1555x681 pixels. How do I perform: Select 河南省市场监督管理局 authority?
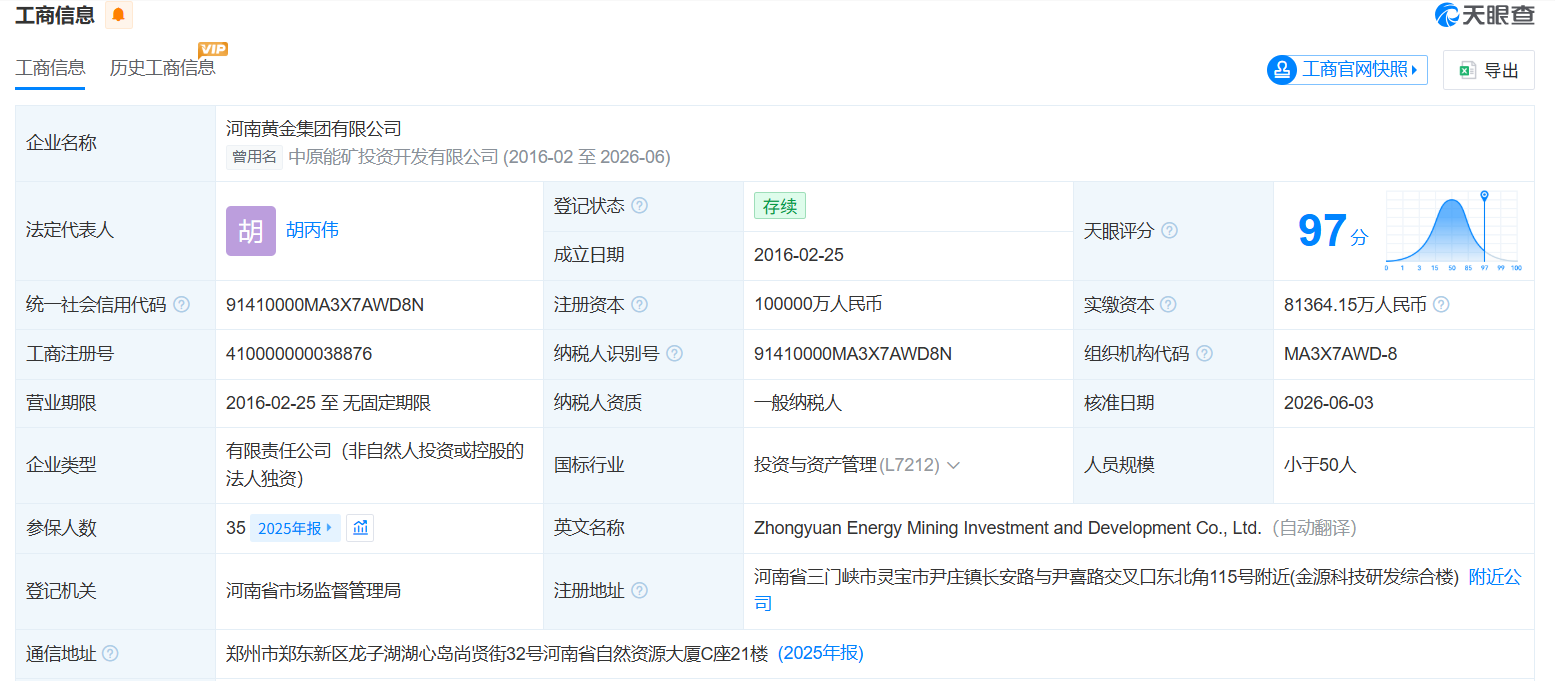coord(314,591)
